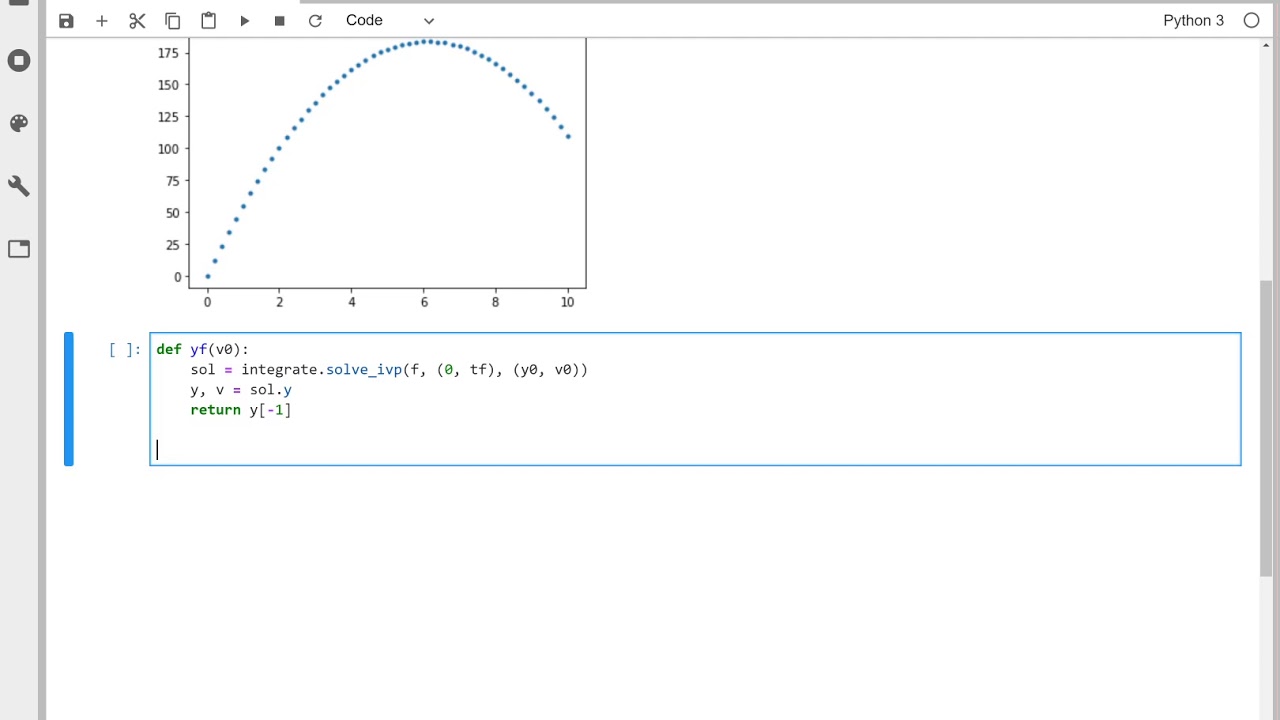Open the tabs sidebar panel icon
The height and width of the screenshot is (720, 1280).
tap(19, 249)
